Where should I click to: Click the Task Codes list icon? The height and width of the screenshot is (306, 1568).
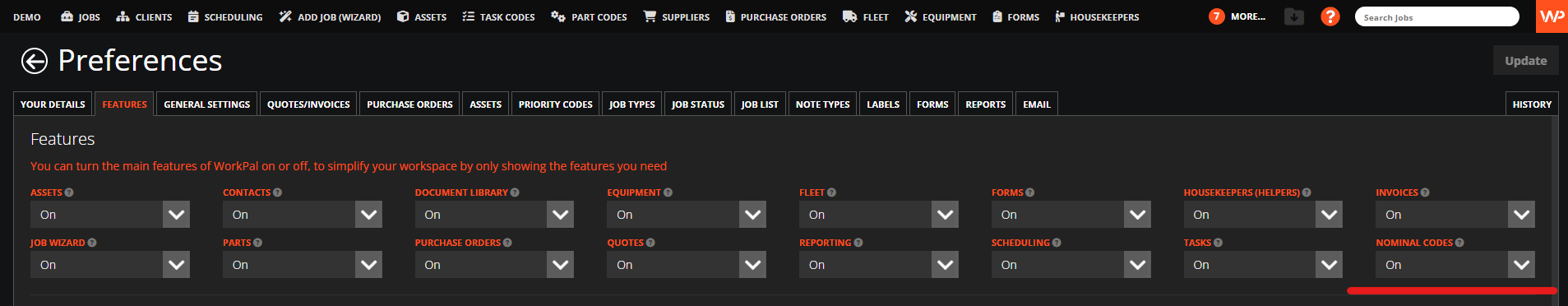pos(469,16)
